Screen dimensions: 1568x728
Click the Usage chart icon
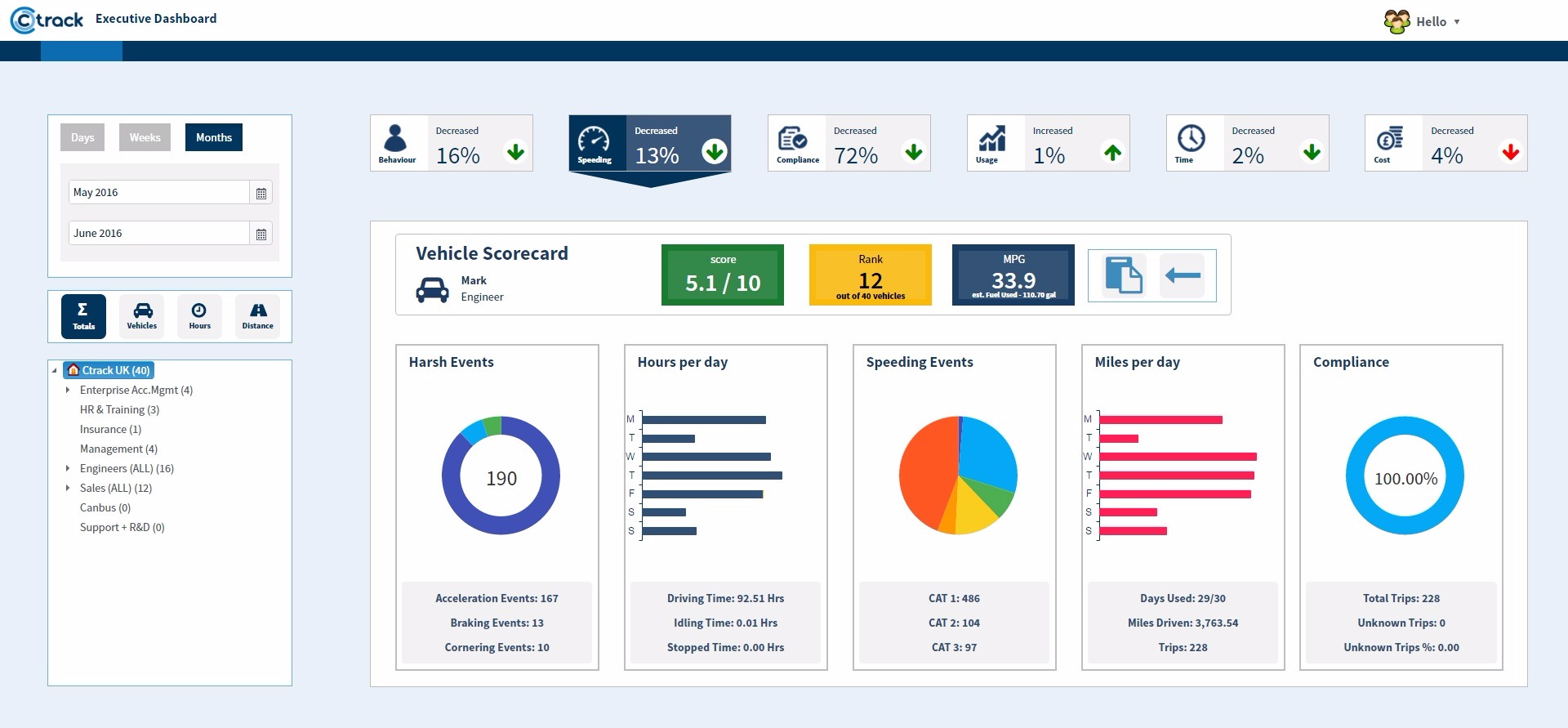pyautogui.click(x=991, y=139)
